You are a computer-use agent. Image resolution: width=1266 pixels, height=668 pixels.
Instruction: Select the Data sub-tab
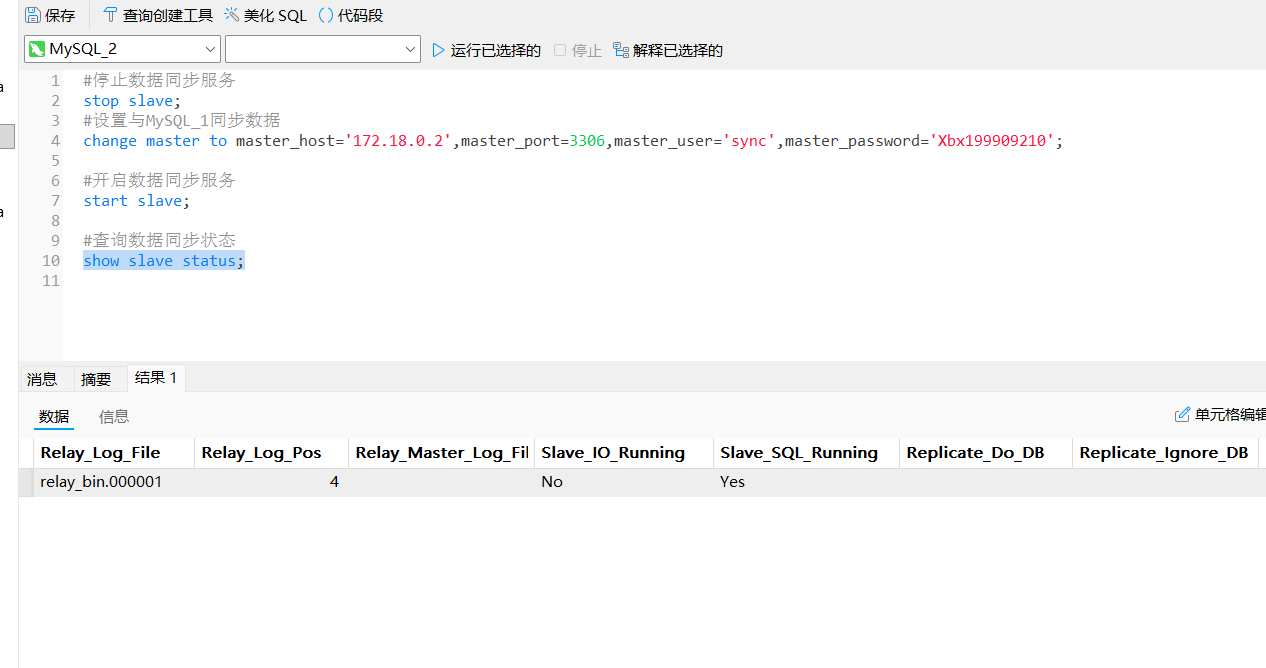54,416
